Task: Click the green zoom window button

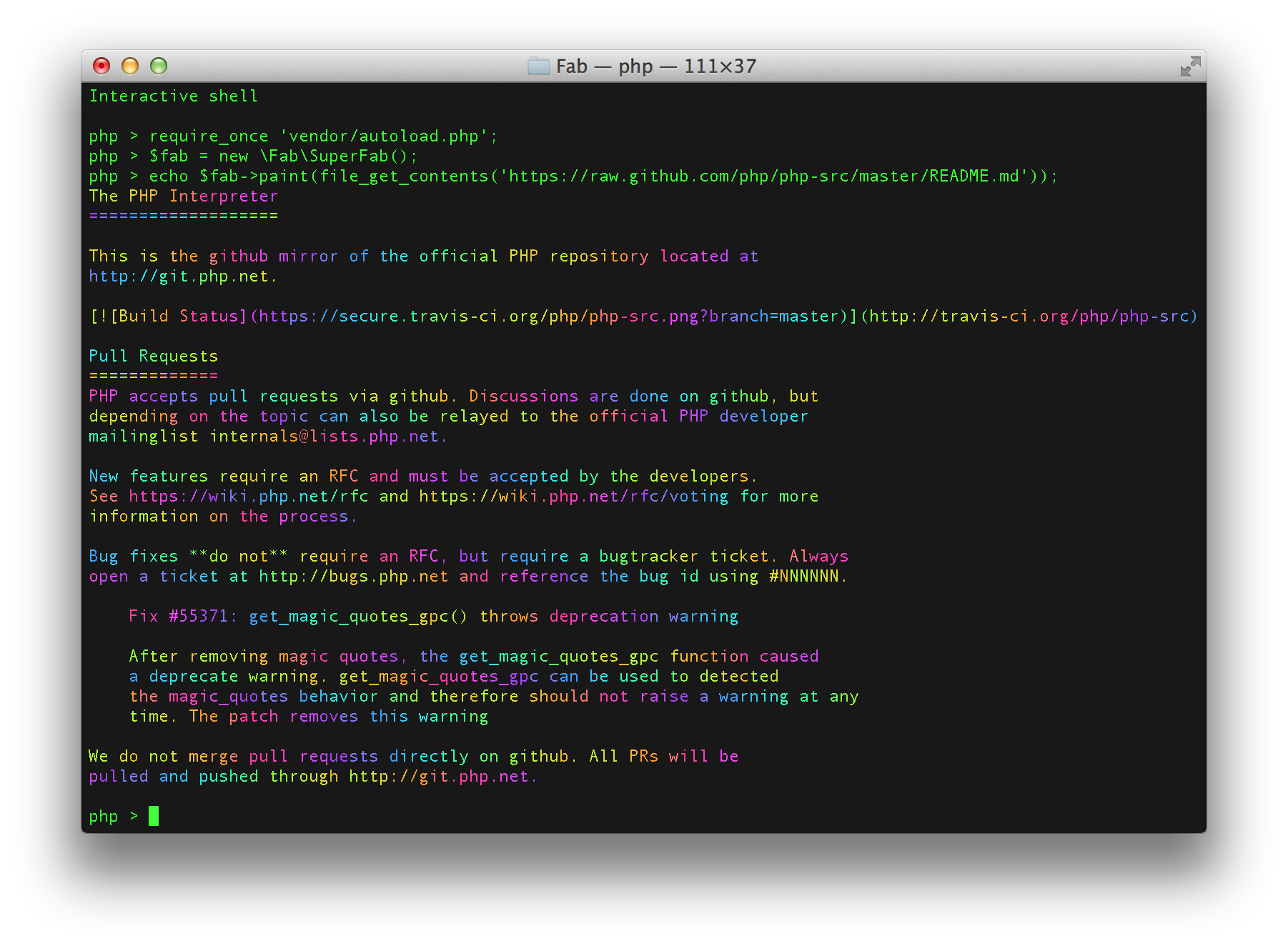Action: [x=159, y=66]
